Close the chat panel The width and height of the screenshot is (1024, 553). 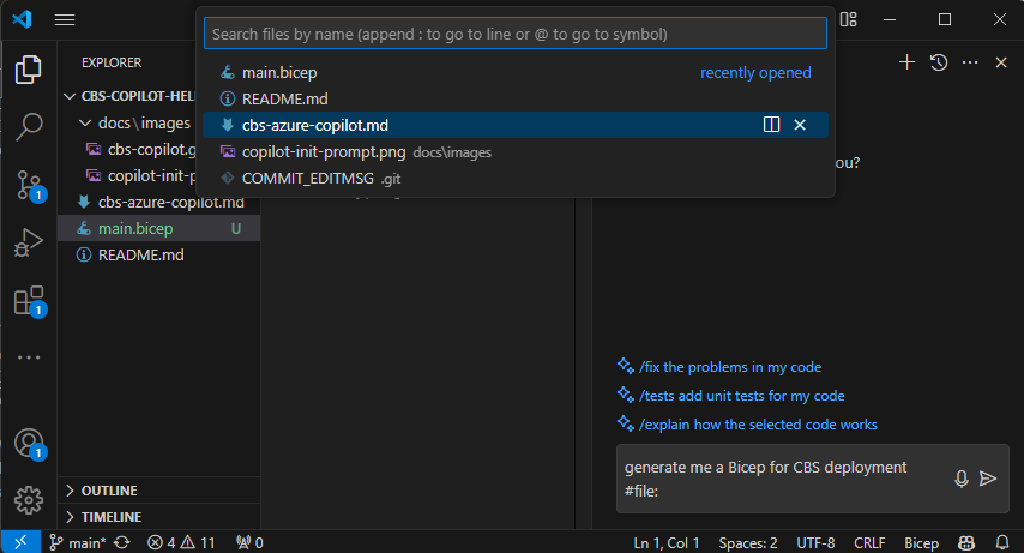pyautogui.click(x=1000, y=63)
